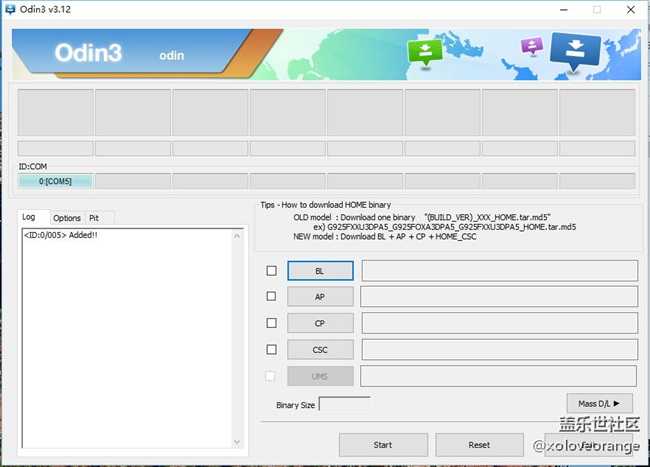This screenshot has width=650, height=467.
Task: Click the 'NEW model' tips line
Action: 385,237
